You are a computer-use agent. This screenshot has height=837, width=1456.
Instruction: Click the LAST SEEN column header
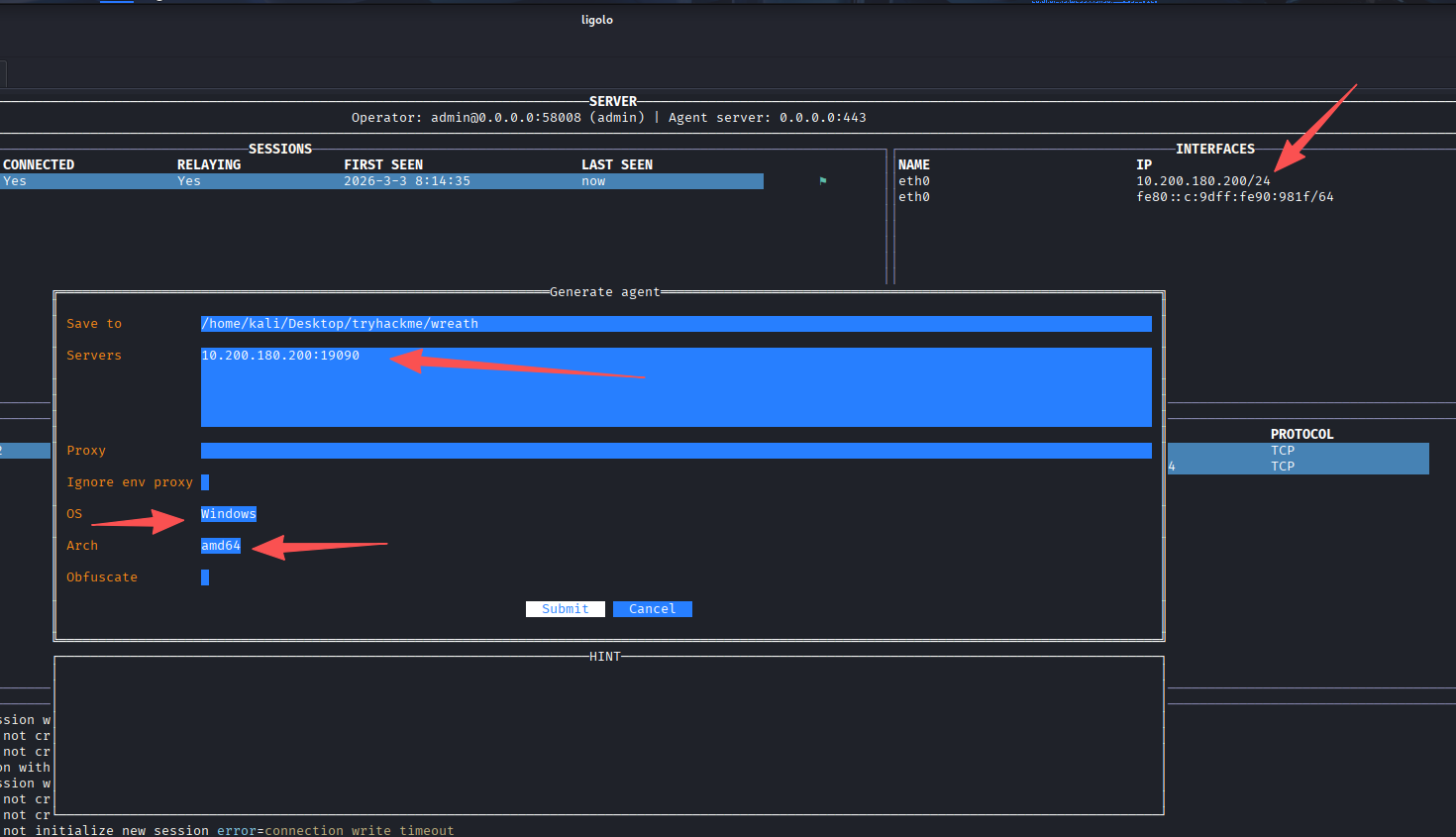pos(616,164)
